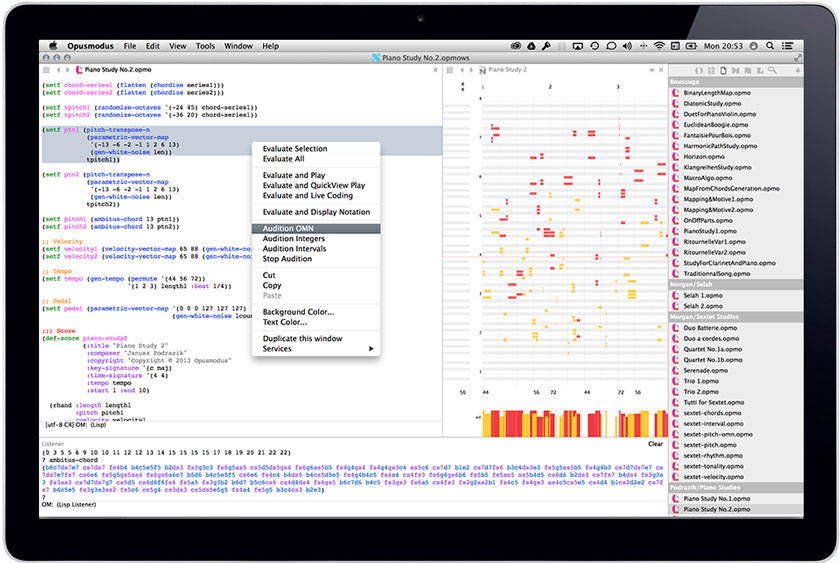This screenshot has height=563, width=840.
Task: Select the Morgan/Sextet Studies group header
Action: [x=736, y=317]
